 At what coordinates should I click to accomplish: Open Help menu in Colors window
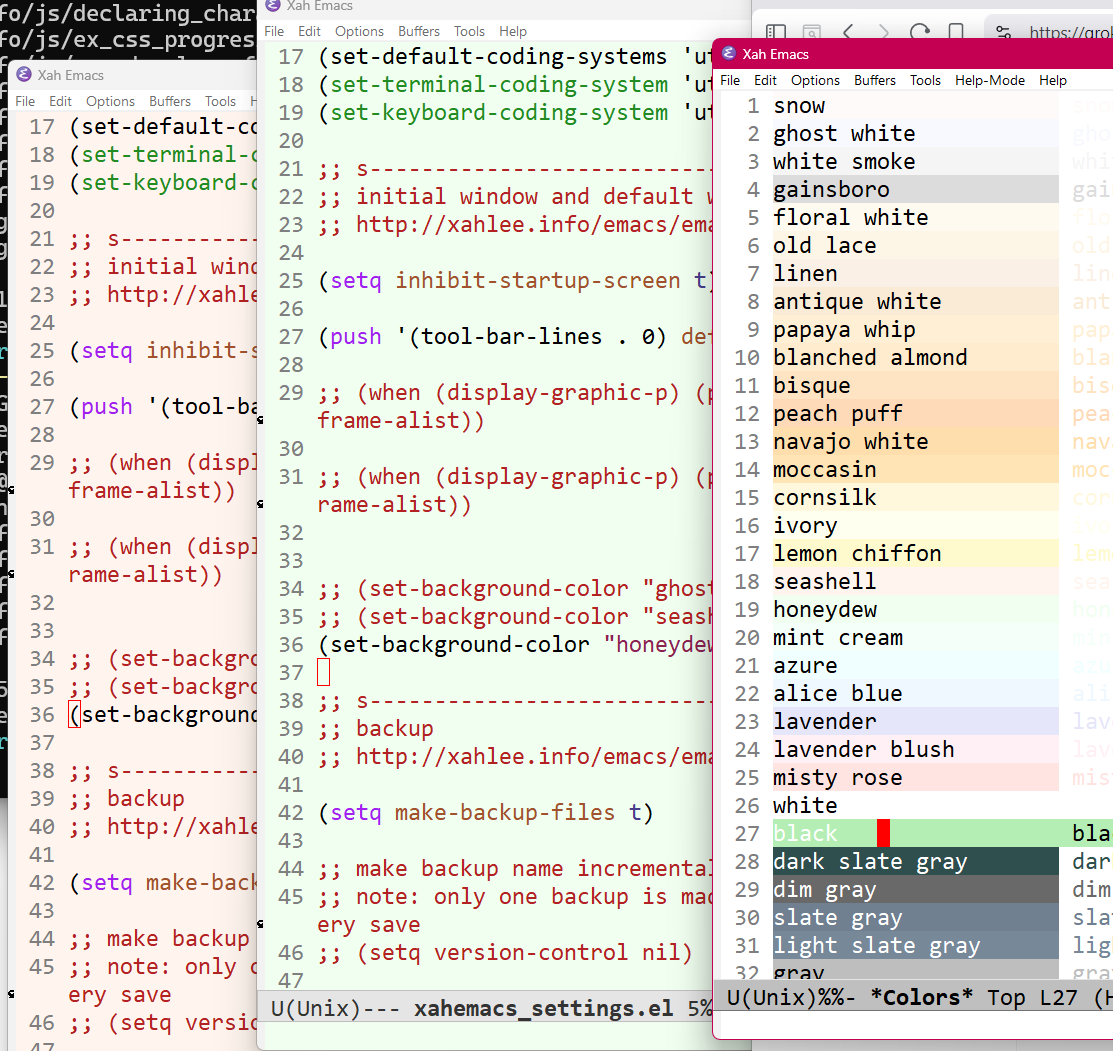pyautogui.click(x=1053, y=80)
